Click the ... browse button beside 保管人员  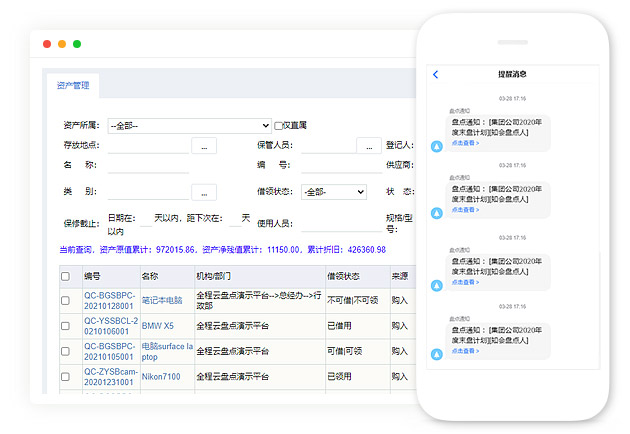[x=369, y=145]
